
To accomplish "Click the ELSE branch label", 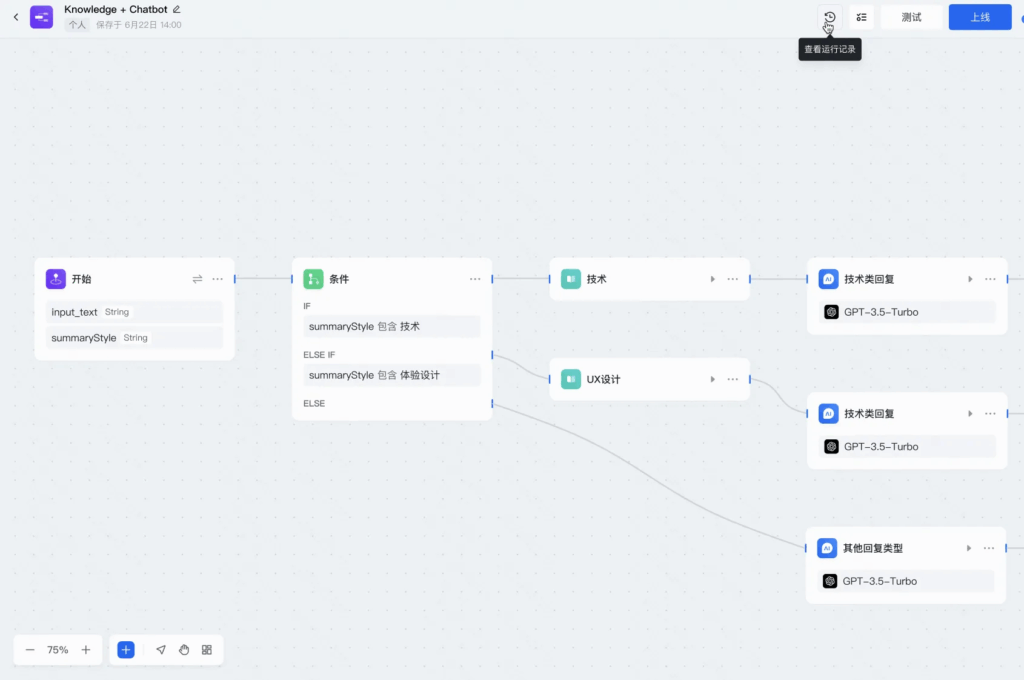I will tap(314, 404).
